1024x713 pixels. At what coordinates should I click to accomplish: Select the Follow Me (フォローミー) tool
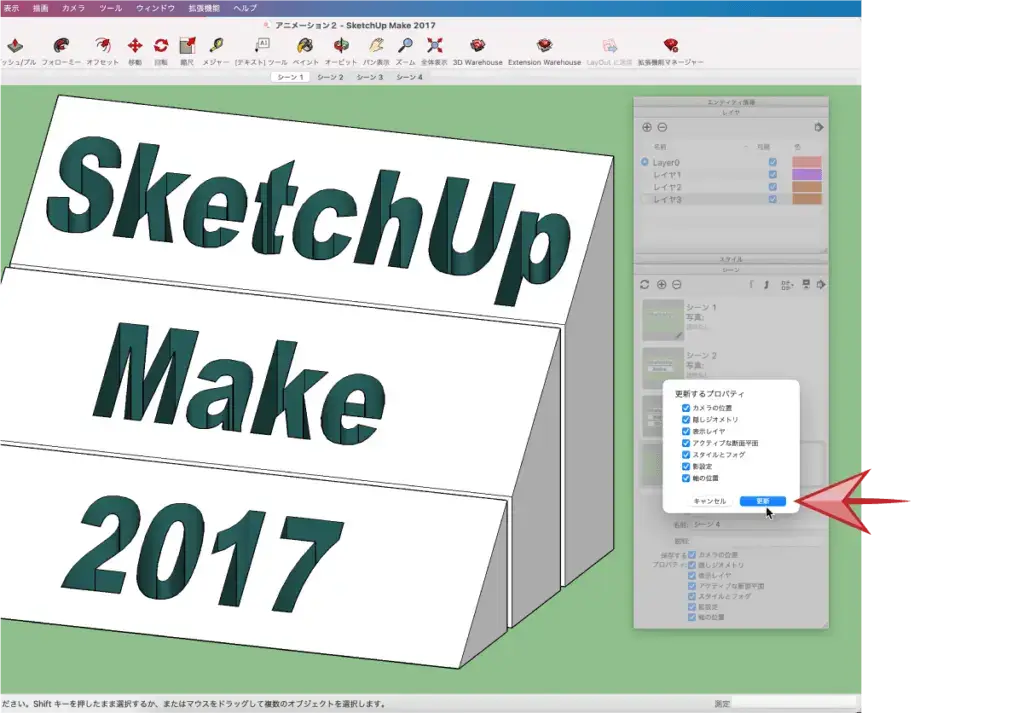click(x=62, y=46)
